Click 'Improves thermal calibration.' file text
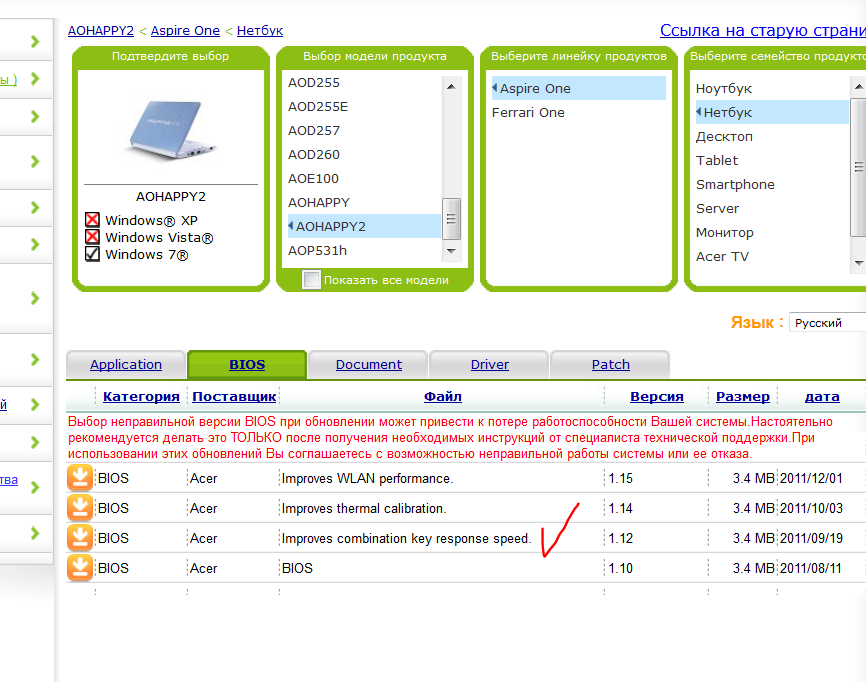Image resolution: width=866 pixels, height=682 pixels. point(364,508)
